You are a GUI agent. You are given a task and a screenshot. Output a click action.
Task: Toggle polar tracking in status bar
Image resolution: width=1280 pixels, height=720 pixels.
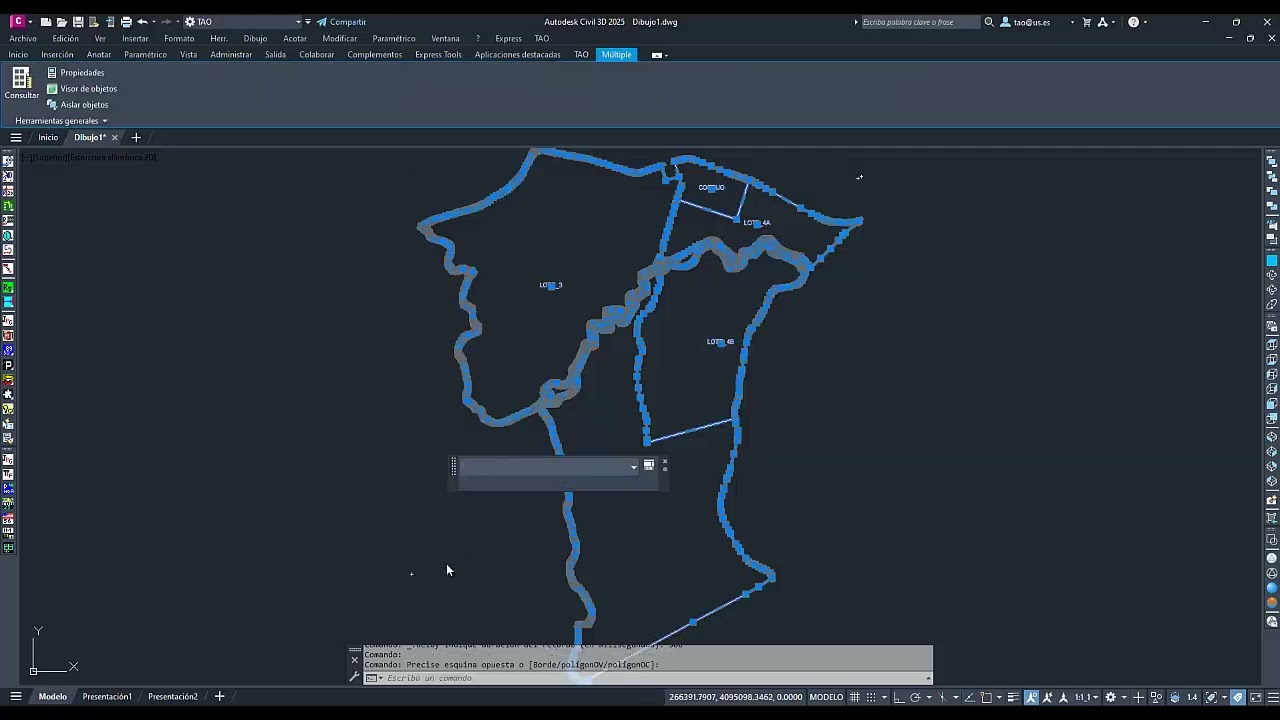(x=915, y=697)
